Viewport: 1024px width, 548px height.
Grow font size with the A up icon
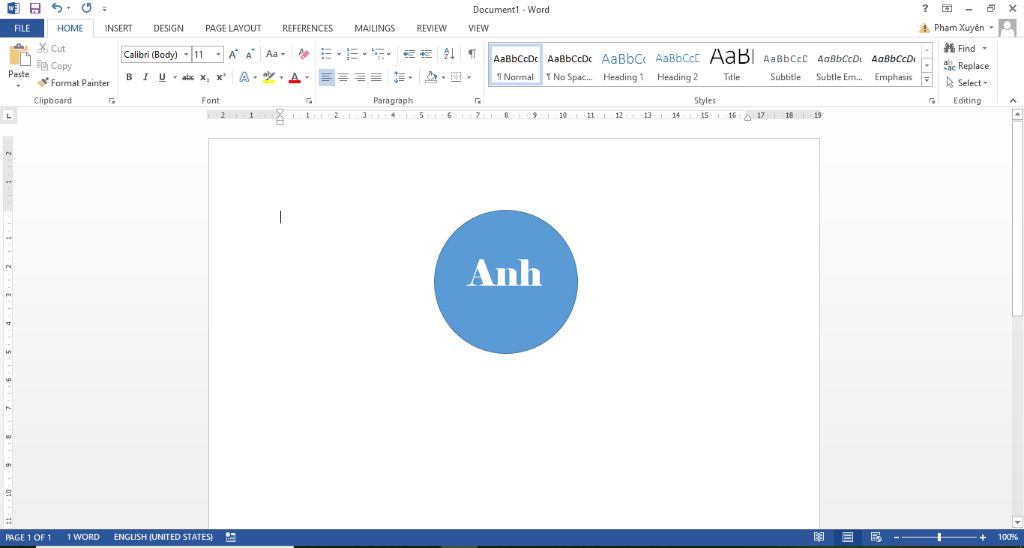[233, 54]
